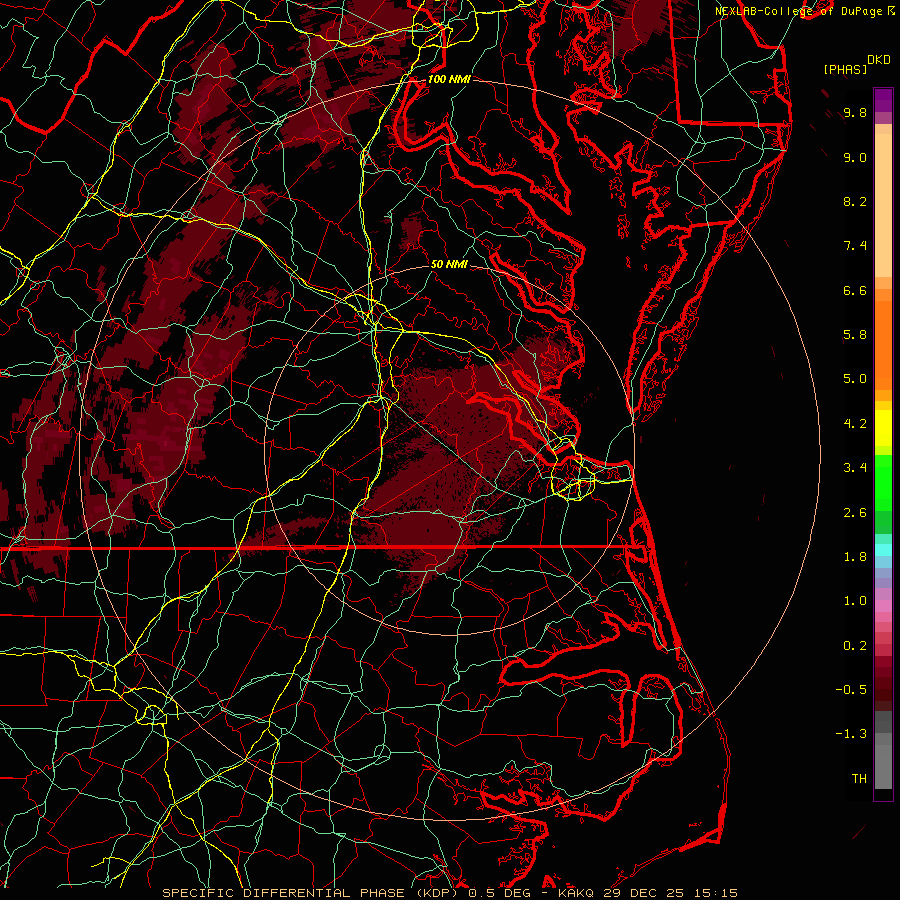The width and height of the screenshot is (900, 900).
Task: Click the [PHAS] units label
Action: click(x=845, y=70)
